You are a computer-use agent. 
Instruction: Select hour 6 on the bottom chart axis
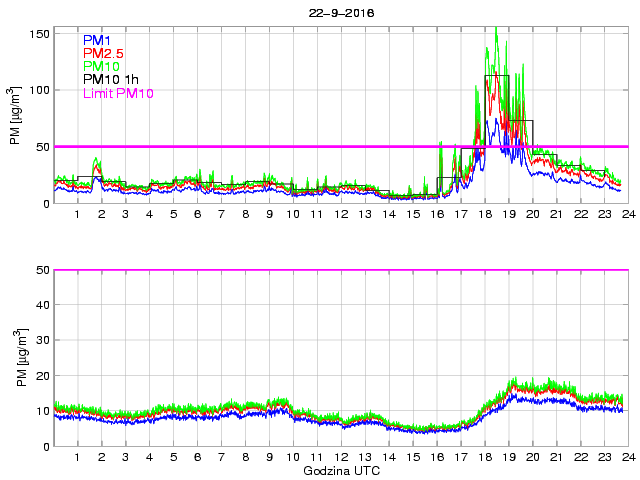197,458
